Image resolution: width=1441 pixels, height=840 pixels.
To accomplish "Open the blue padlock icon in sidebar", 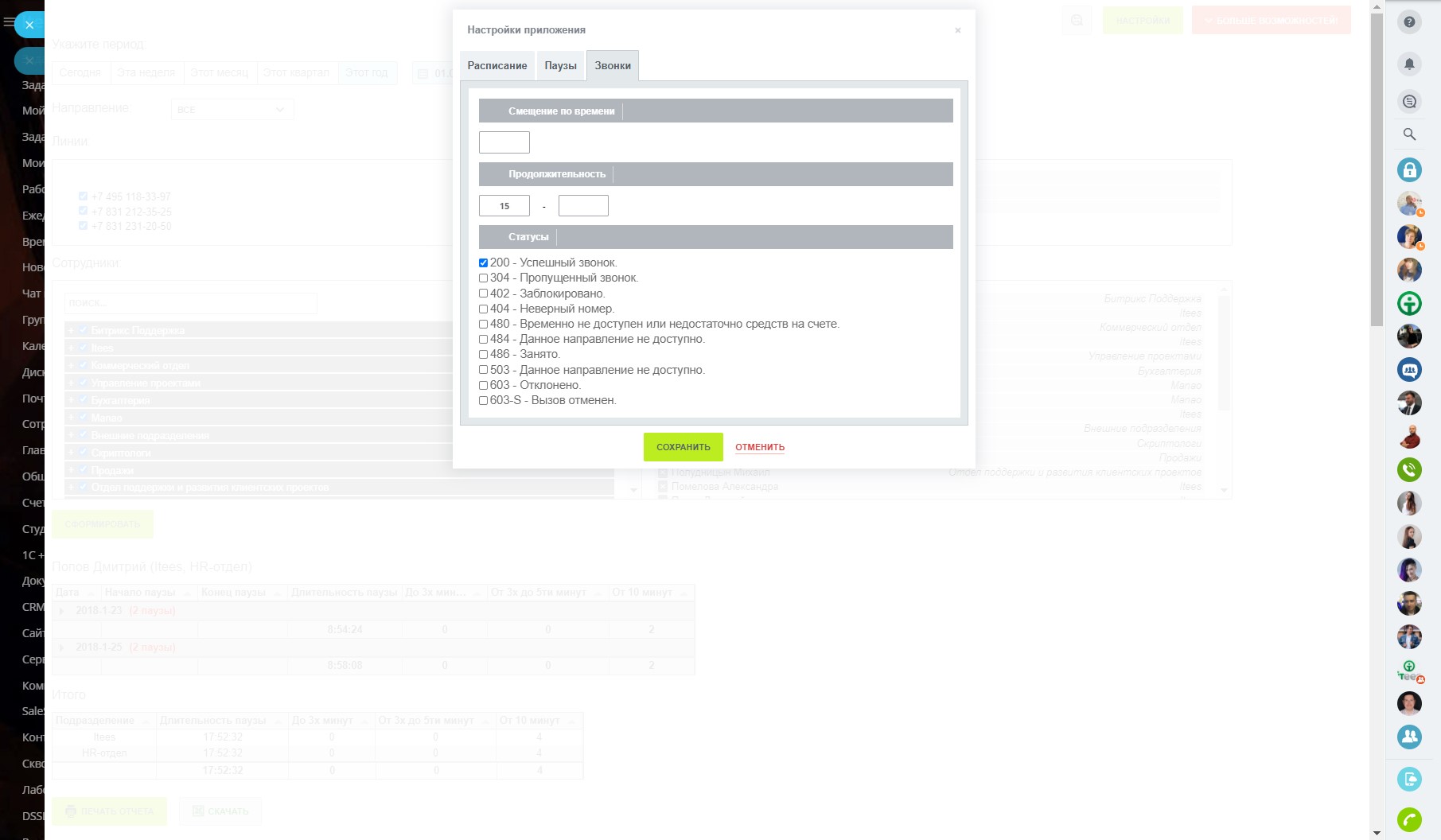I will click(1409, 169).
